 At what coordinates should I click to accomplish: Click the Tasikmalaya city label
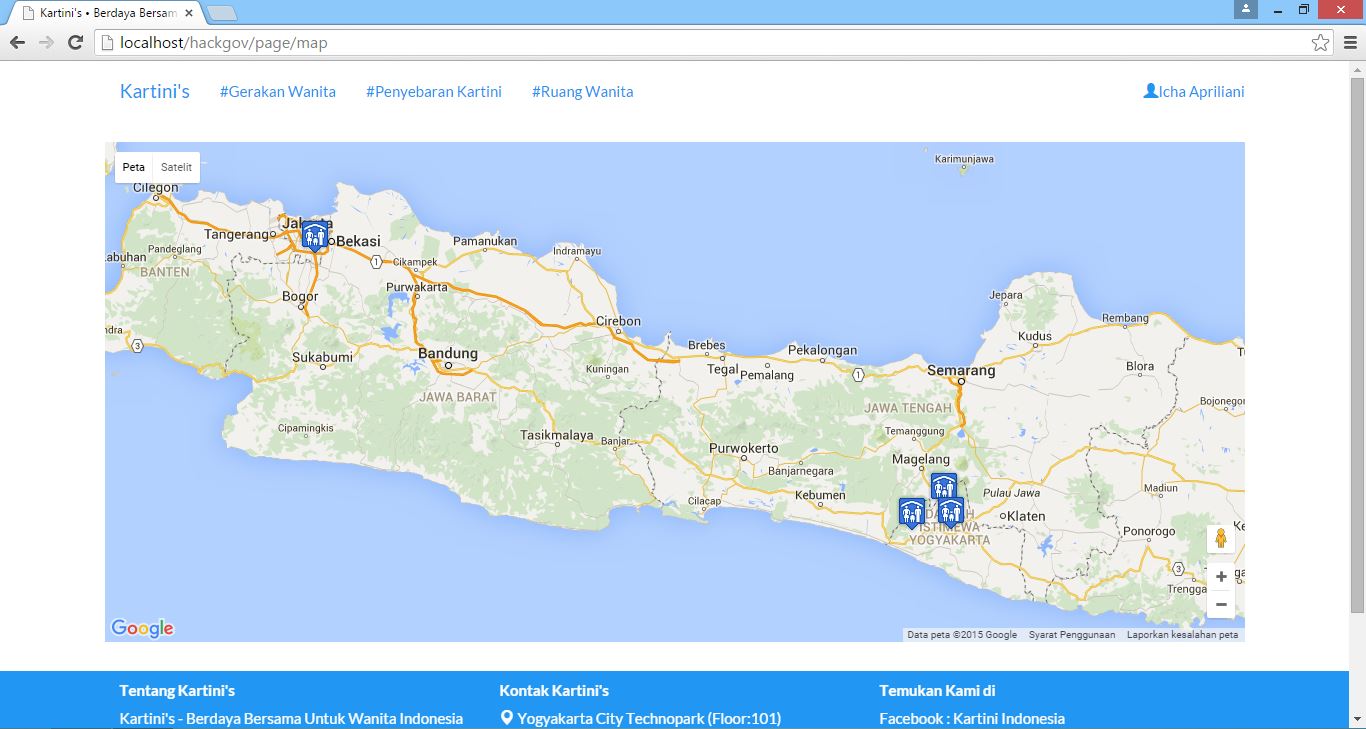click(x=557, y=436)
